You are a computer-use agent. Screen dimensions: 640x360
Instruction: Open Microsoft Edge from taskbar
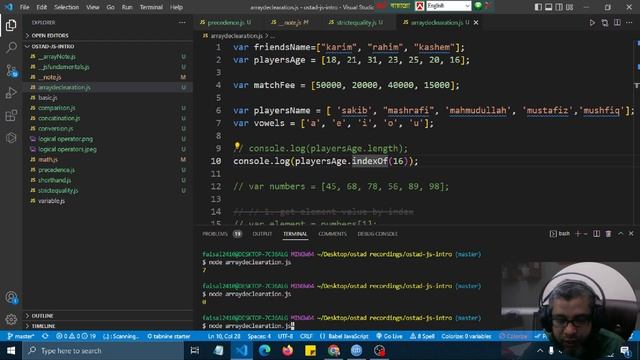coord(264,351)
